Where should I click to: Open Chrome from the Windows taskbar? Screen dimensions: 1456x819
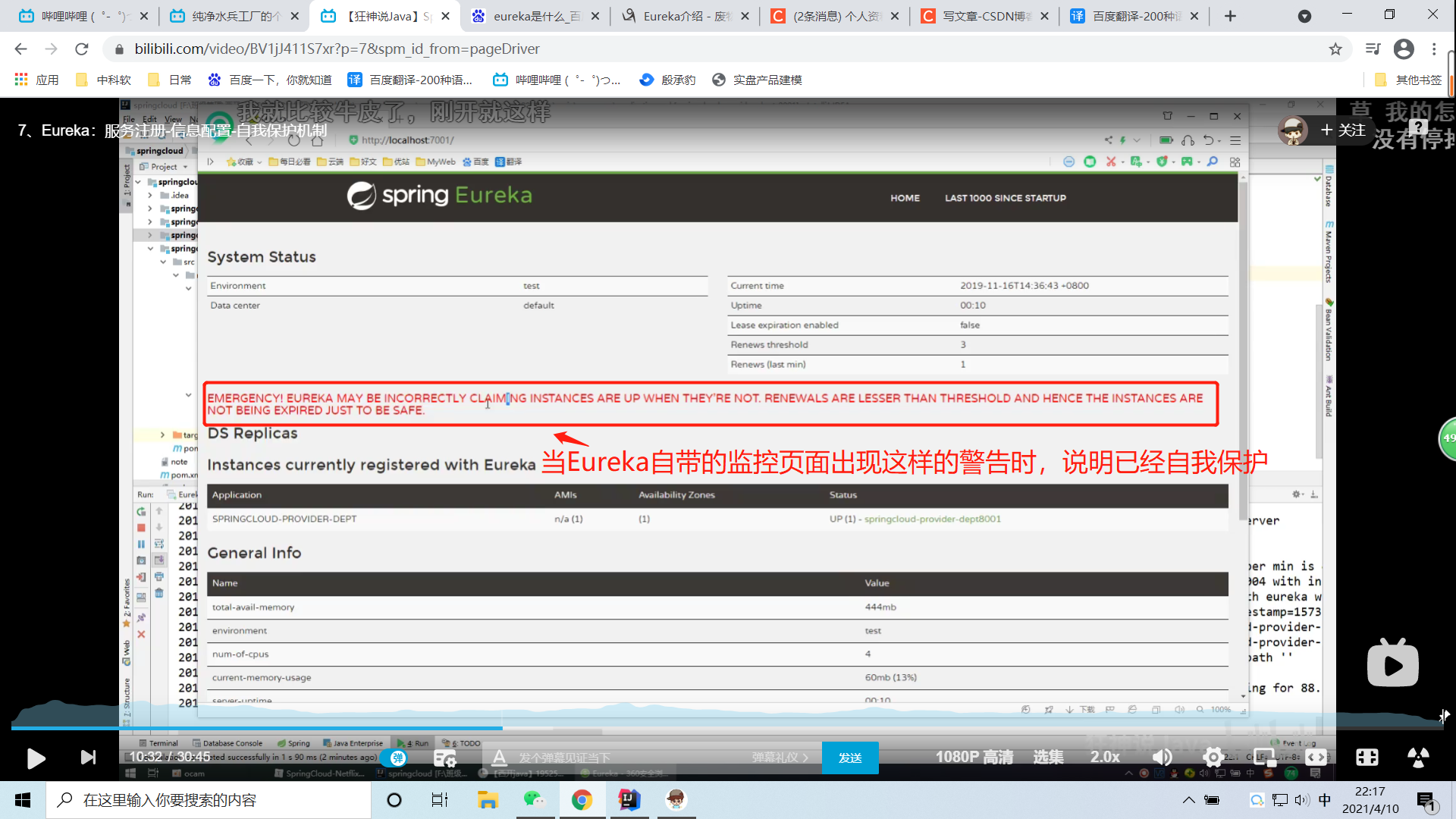coord(582,800)
